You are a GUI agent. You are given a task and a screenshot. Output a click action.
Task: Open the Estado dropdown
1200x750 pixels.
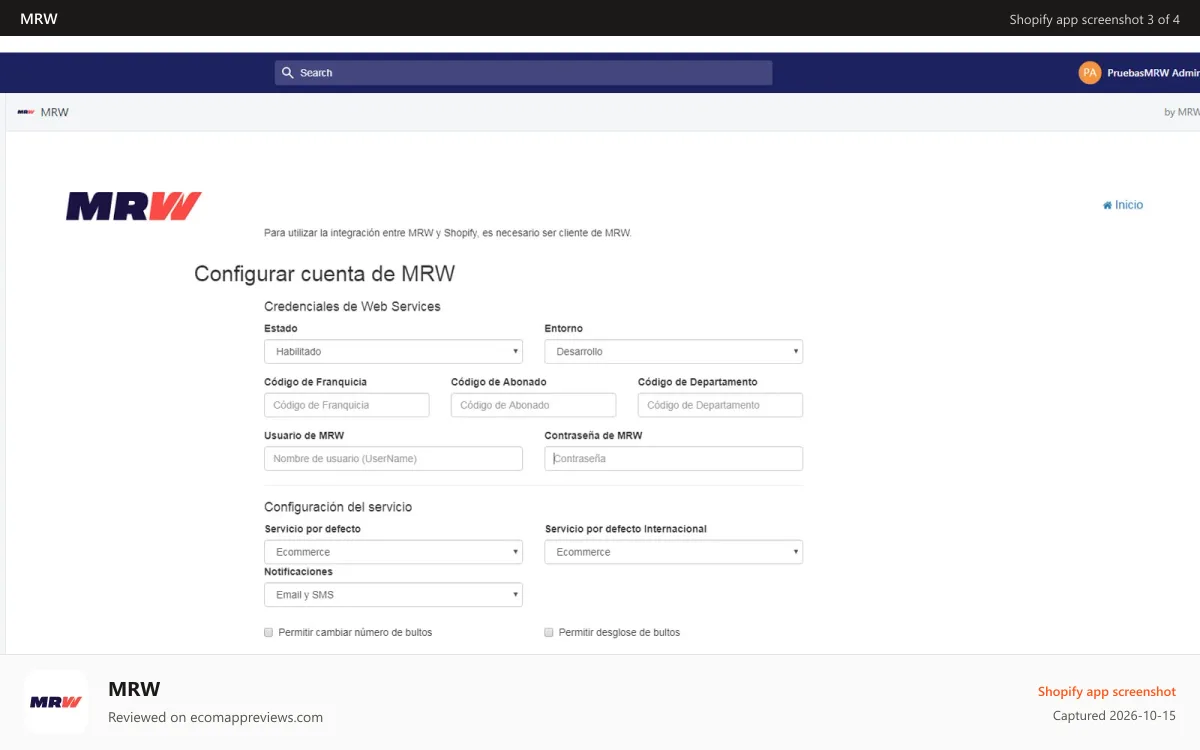click(393, 352)
